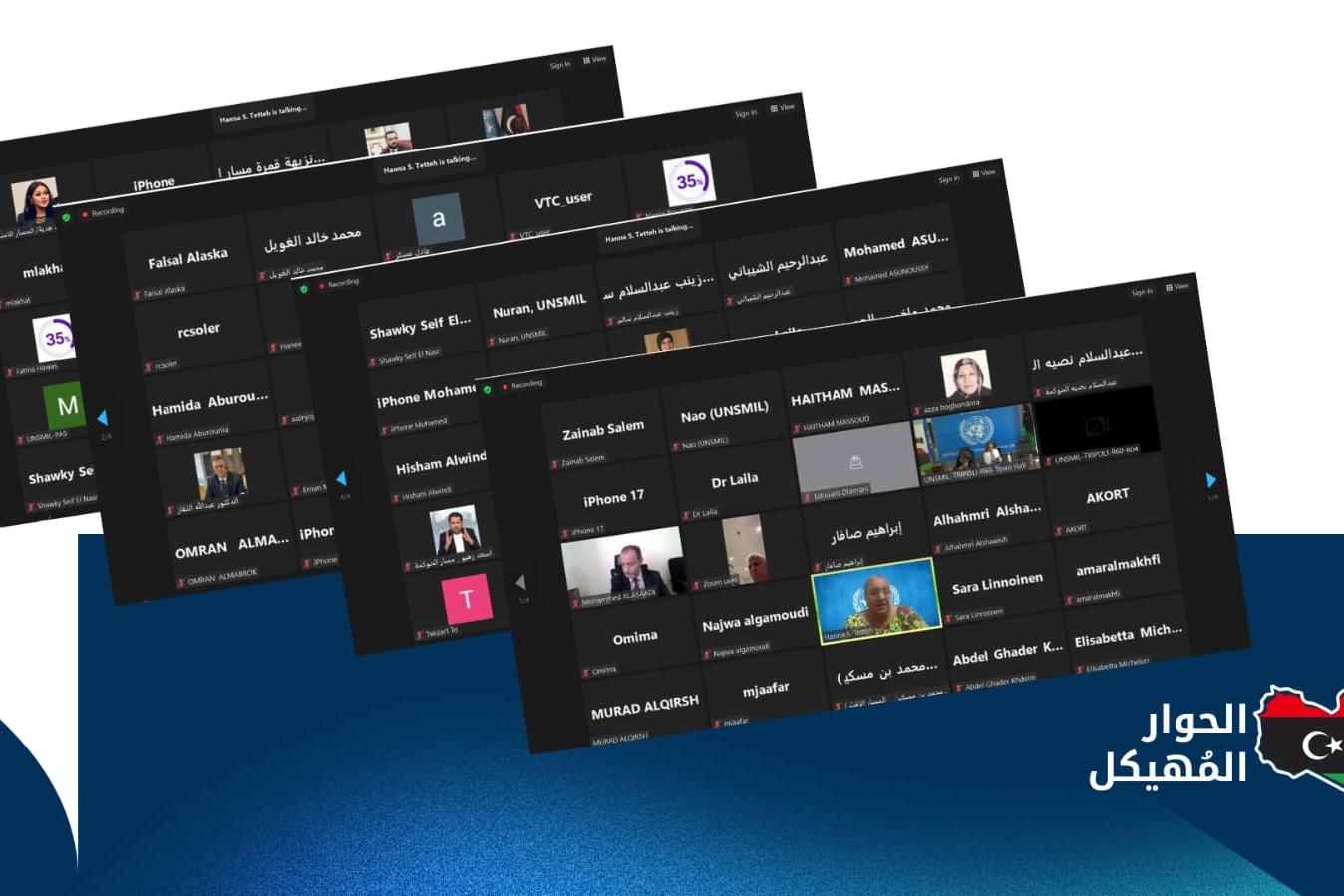Click the grey 'a' avatar icon
Screen dimensions: 1344x896
438,218
